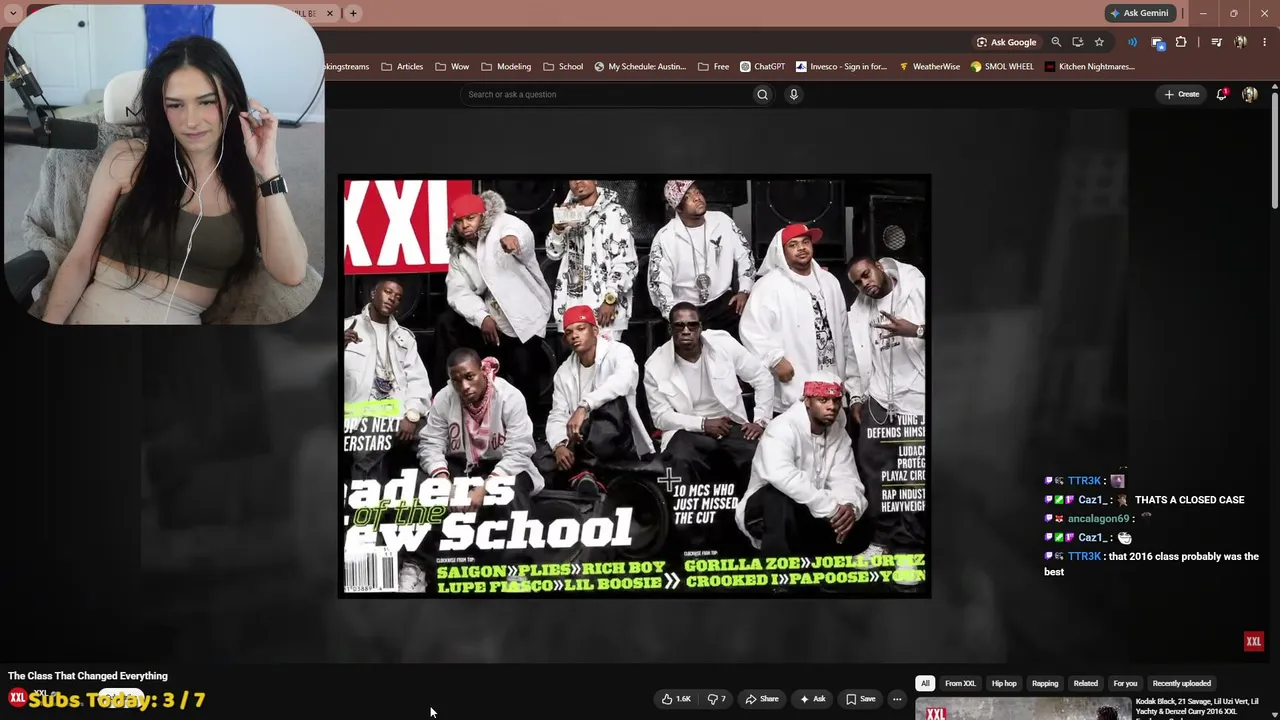Open the WeatherWise bookmark
The height and width of the screenshot is (720, 1280).
[x=929, y=67]
